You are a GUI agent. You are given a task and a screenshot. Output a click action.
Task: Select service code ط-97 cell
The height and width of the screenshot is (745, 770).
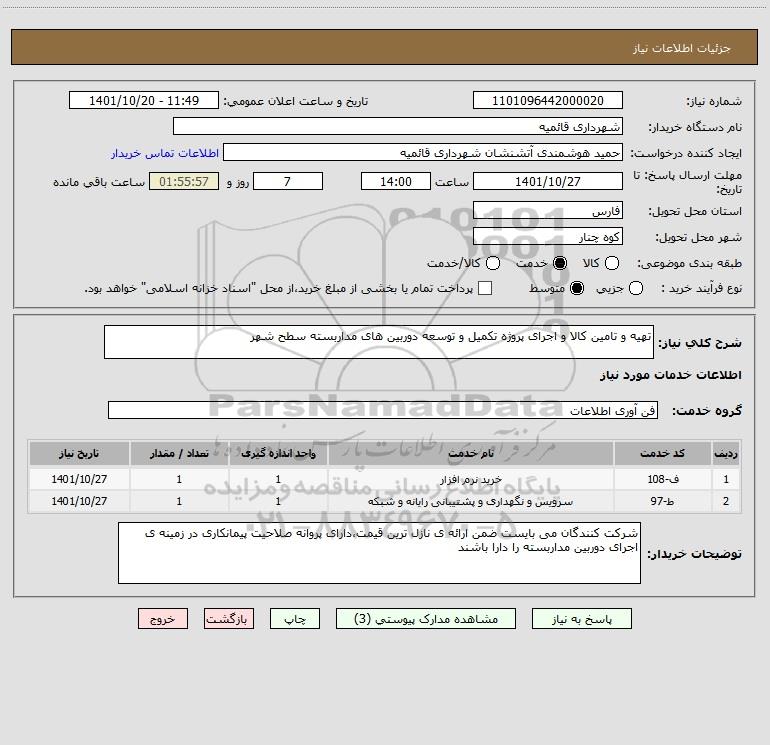[662, 501]
